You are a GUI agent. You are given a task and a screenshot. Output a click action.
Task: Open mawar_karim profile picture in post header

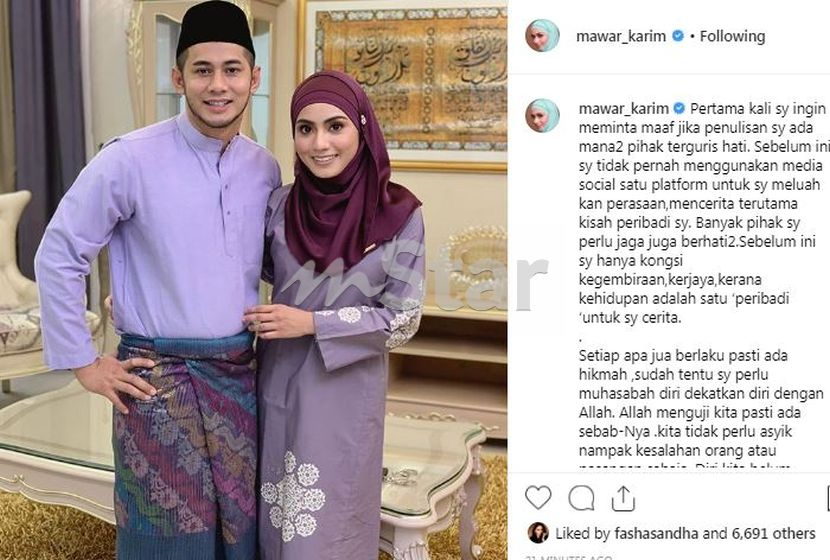pyautogui.click(x=542, y=36)
